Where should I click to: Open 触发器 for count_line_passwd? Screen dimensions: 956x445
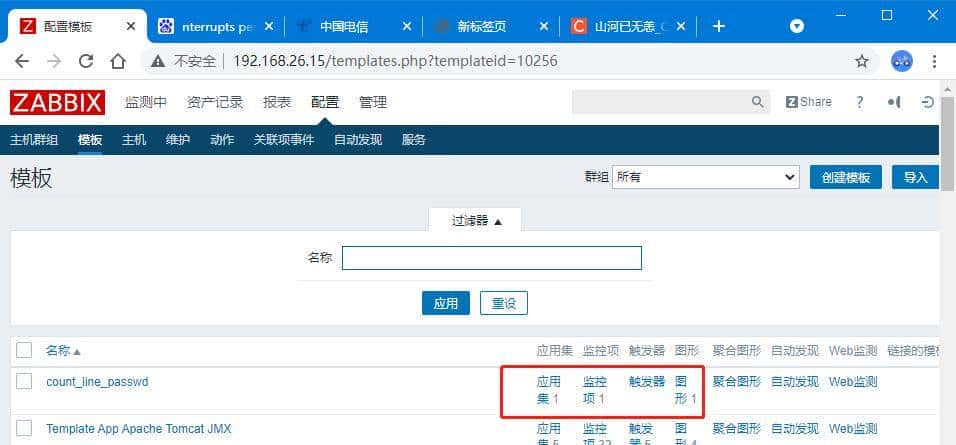tap(647, 382)
